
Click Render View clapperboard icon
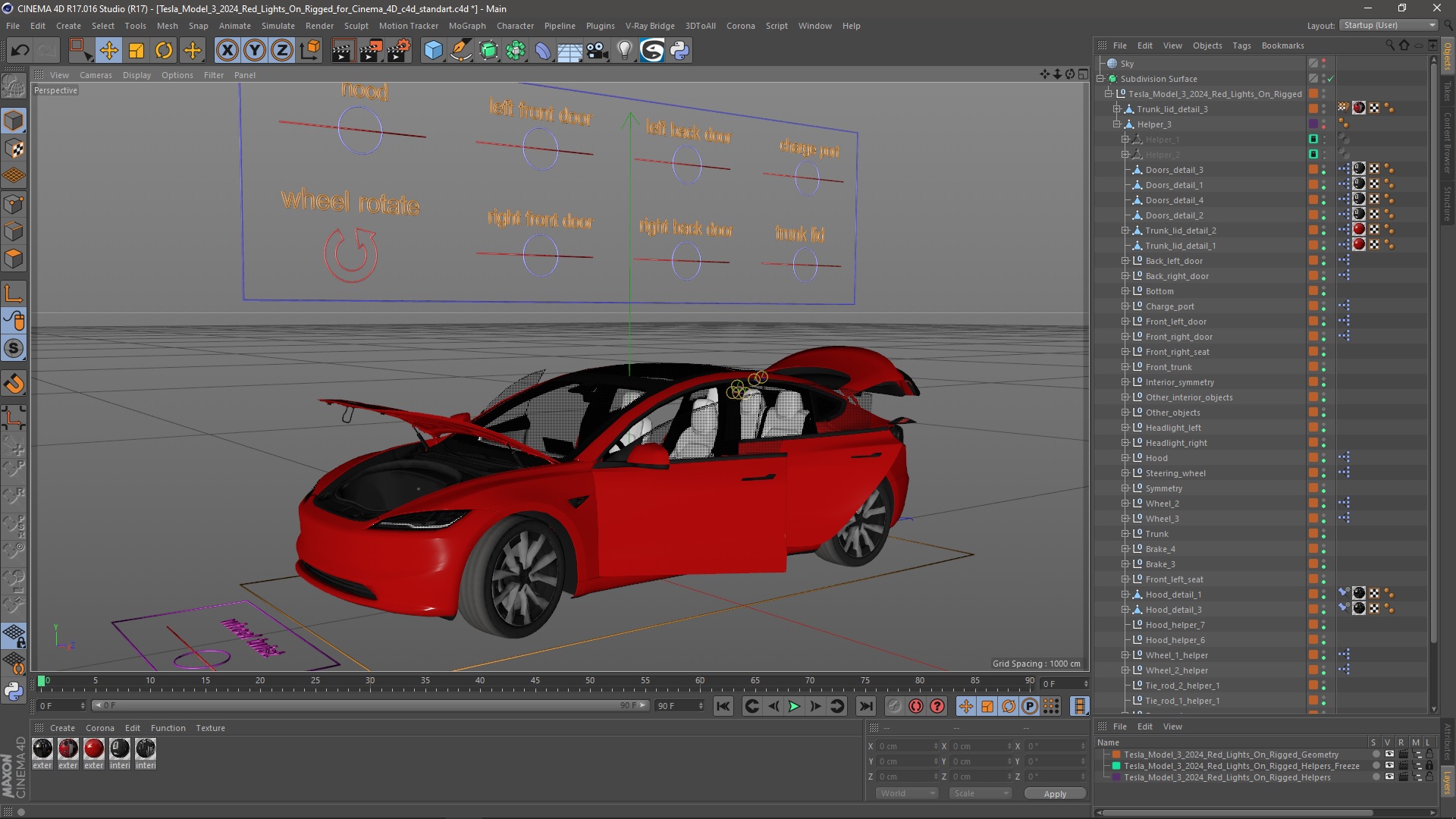pos(343,51)
